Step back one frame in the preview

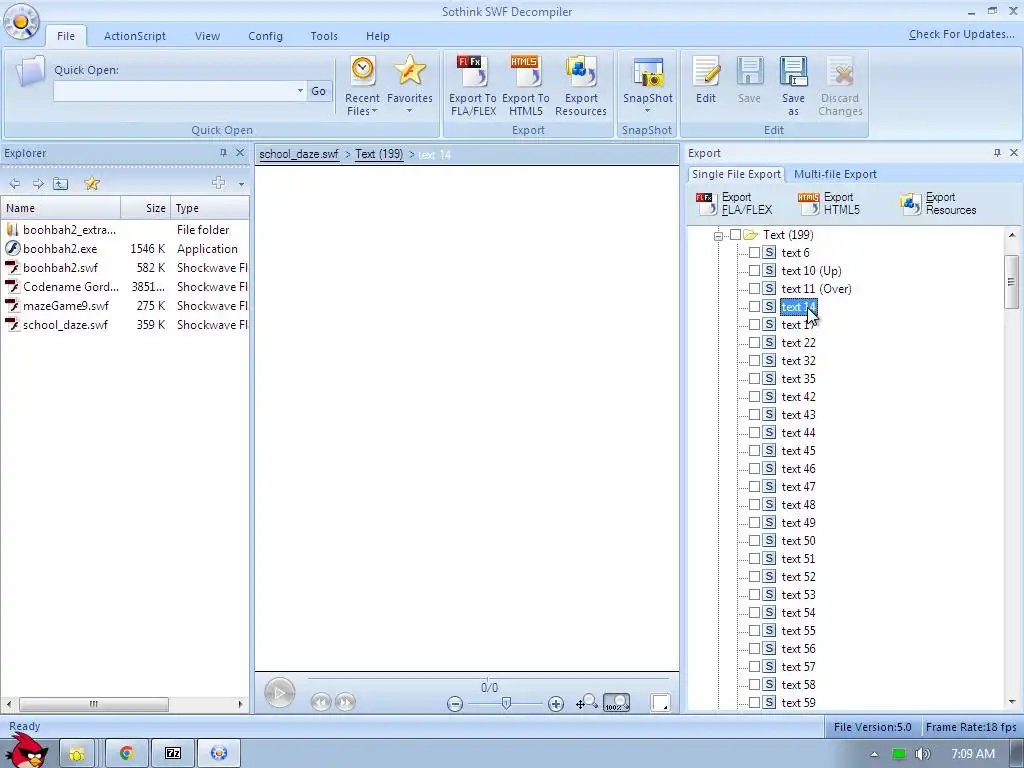321,702
